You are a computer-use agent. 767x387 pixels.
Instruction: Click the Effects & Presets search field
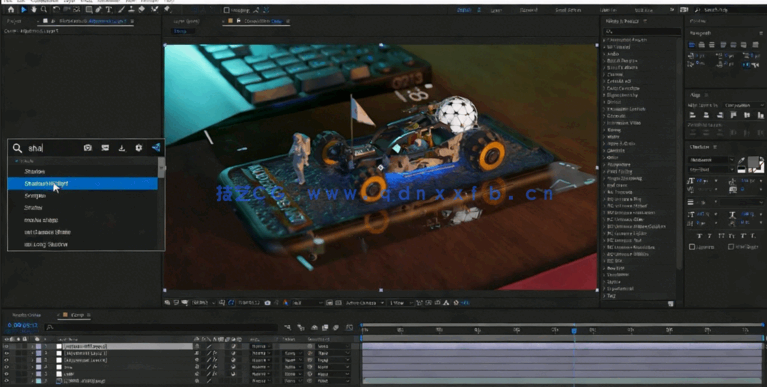click(642, 32)
